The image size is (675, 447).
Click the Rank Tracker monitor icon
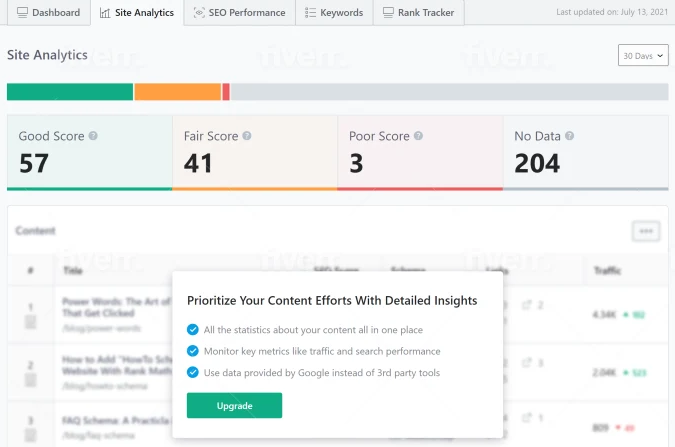388,12
